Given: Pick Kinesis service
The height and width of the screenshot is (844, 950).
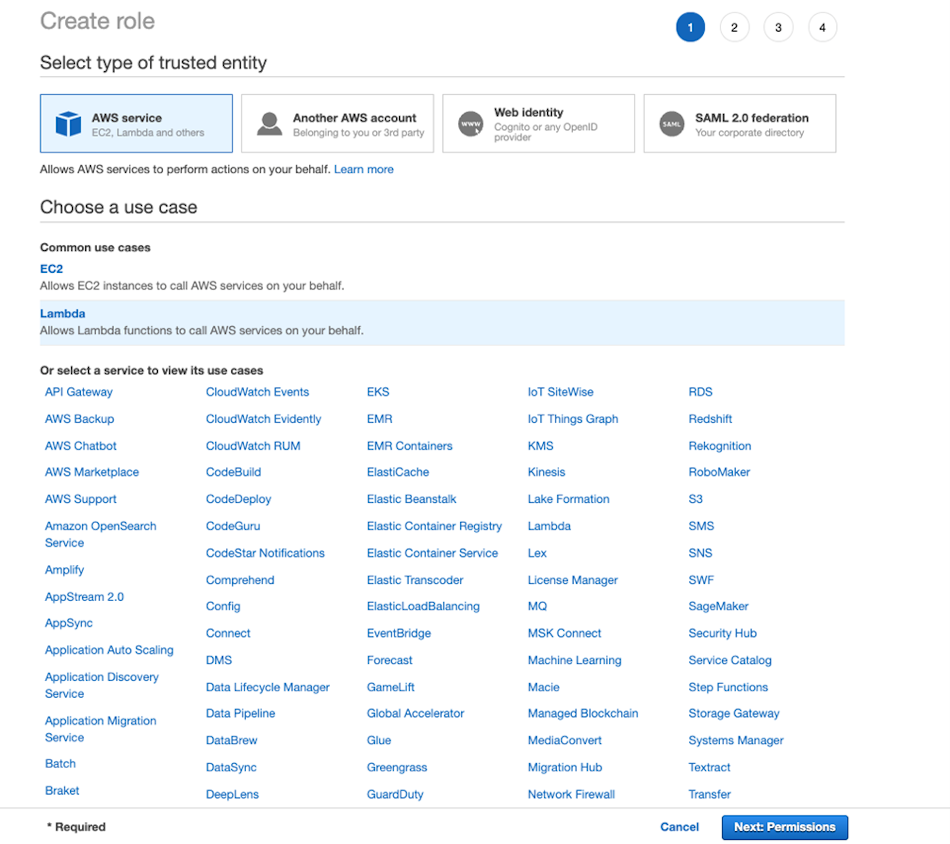Looking at the screenshot, I should tap(546, 472).
